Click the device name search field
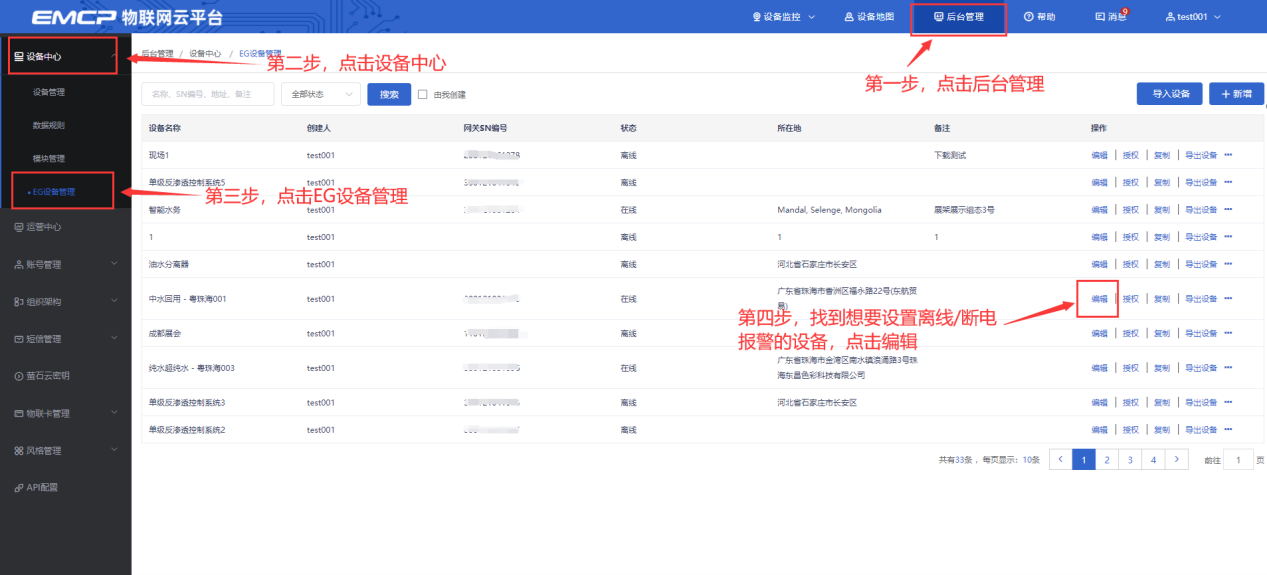The height and width of the screenshot is (575, 1267). point(208,94)
